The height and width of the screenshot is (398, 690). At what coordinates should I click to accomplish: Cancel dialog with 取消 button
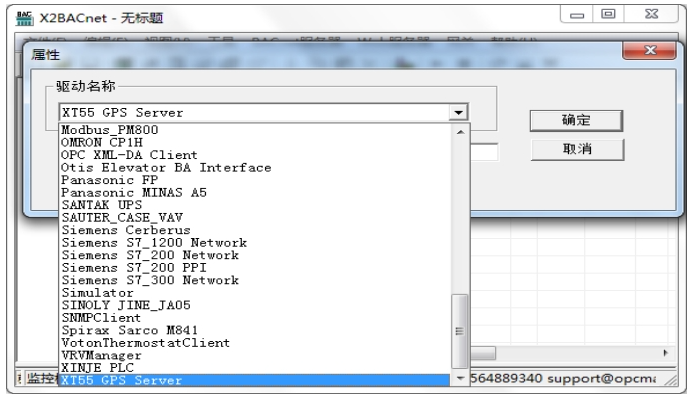pyautogui.click(x=577, y=149)
